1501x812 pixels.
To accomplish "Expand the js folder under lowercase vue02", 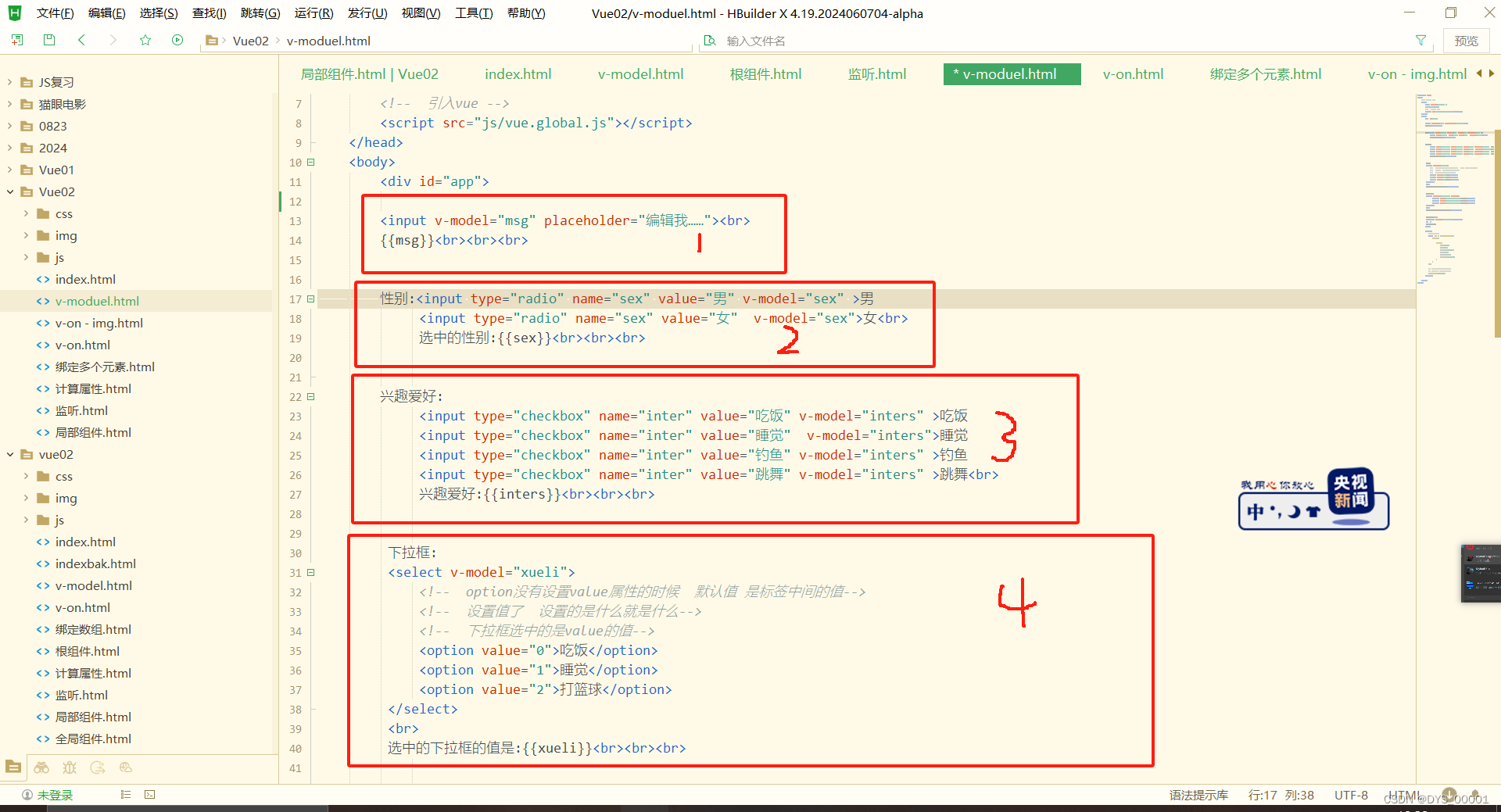I will pos(26,520).
